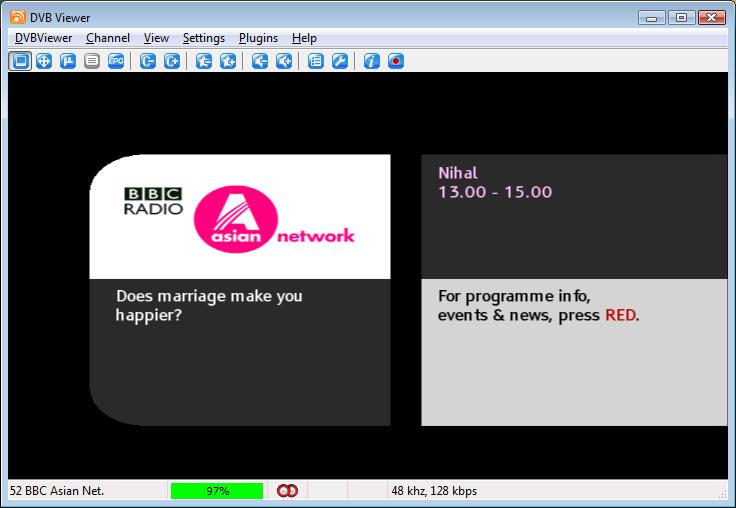Click the green 97% signal strength bar
This screenshot has height=508, width=736.
tap(217, 491)
